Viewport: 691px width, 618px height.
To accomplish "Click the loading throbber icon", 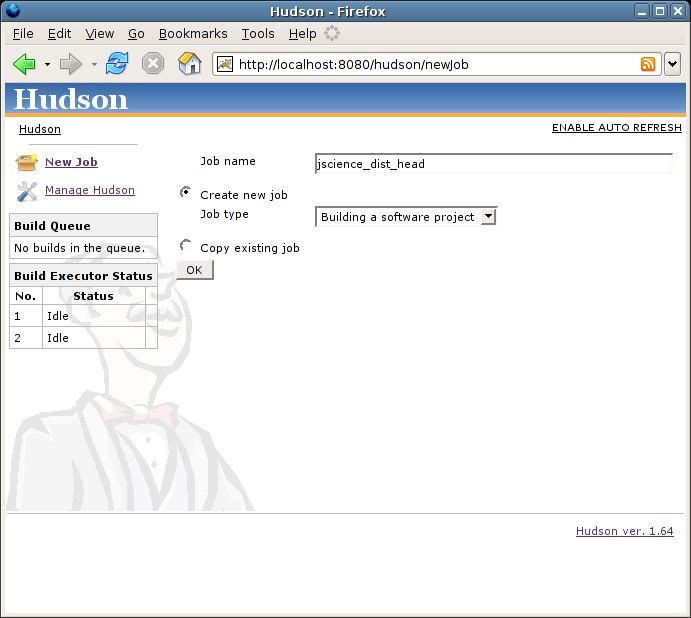I will click(x=332, y=33).
